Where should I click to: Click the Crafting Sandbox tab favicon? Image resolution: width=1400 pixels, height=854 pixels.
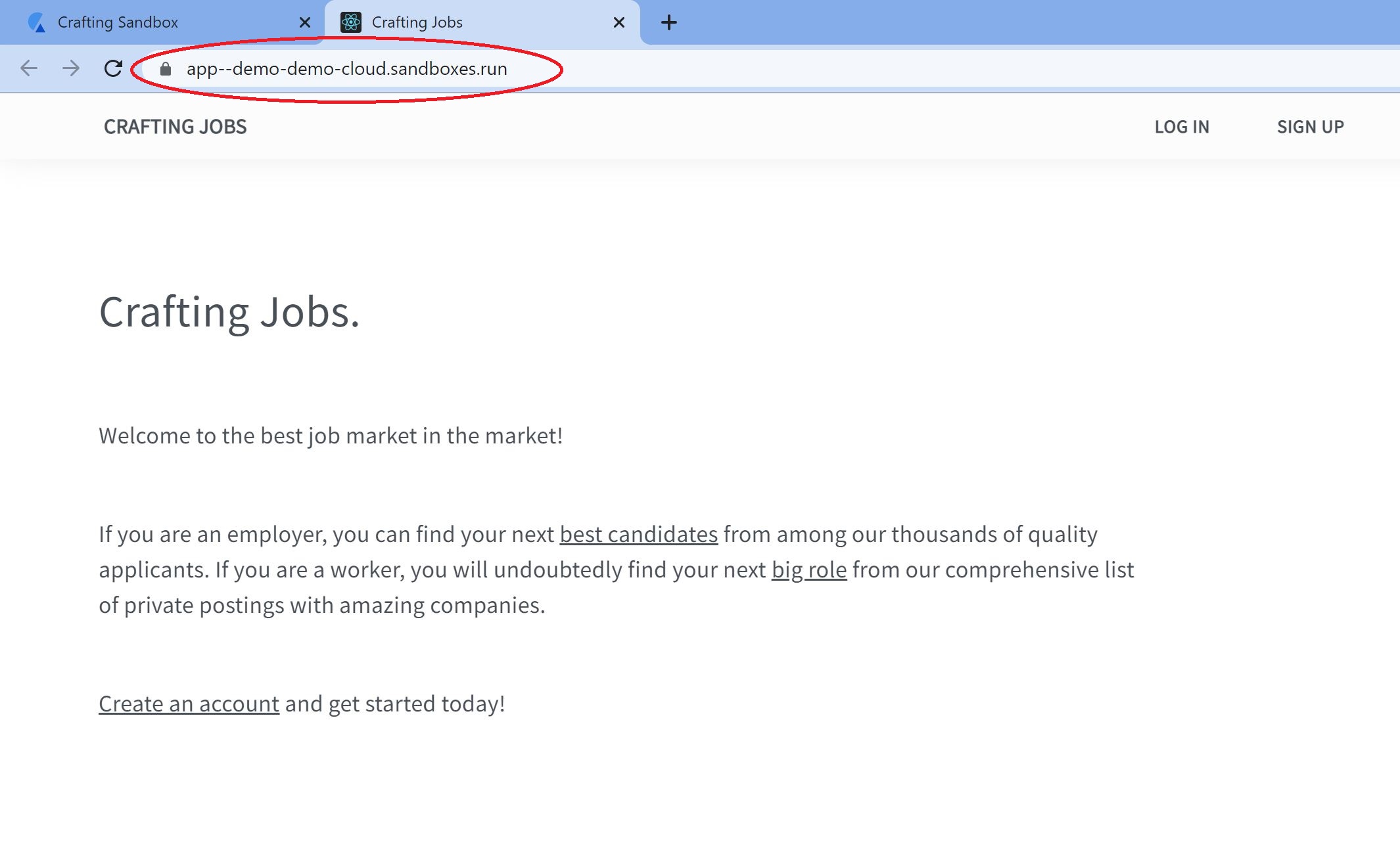pos(37,22)
